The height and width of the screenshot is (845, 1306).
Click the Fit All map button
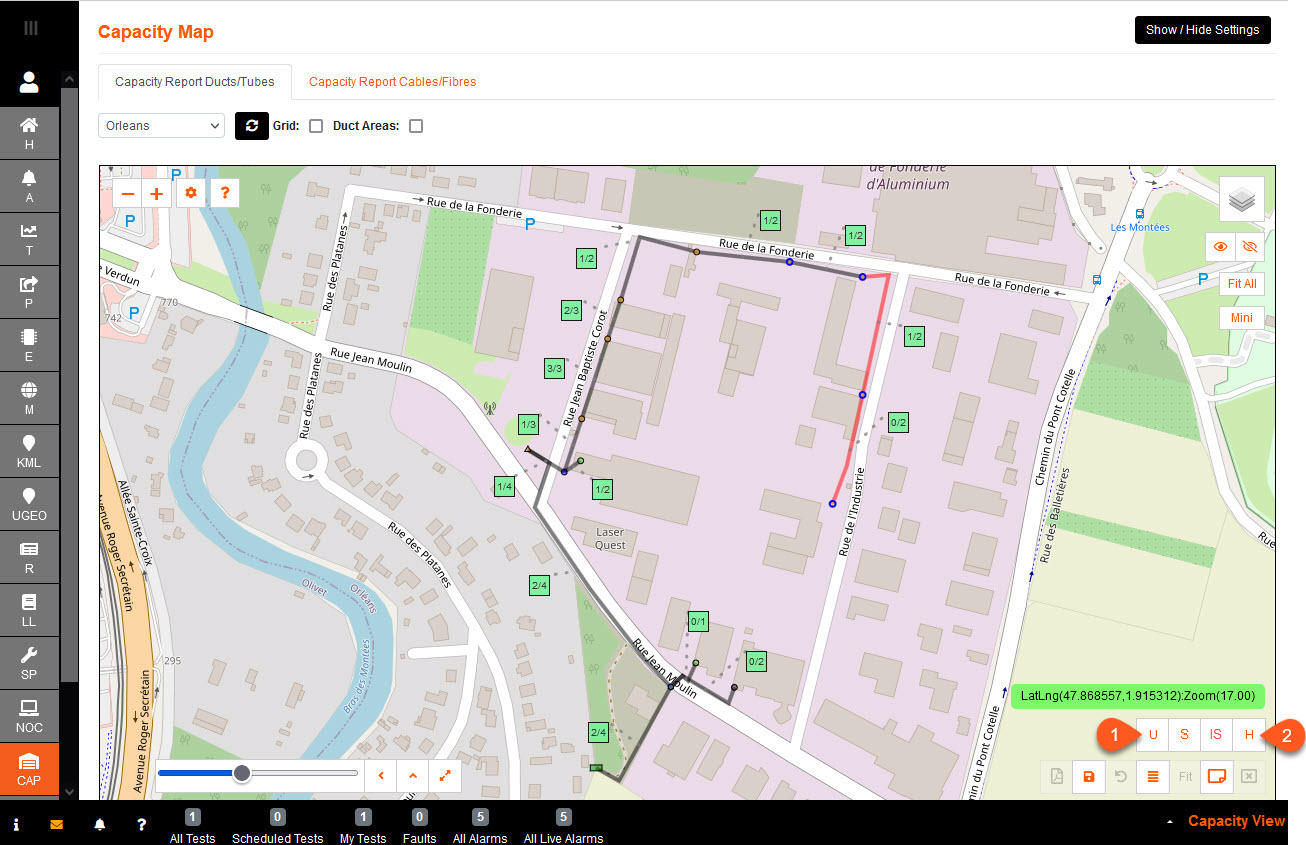[x=1241, y=284]
